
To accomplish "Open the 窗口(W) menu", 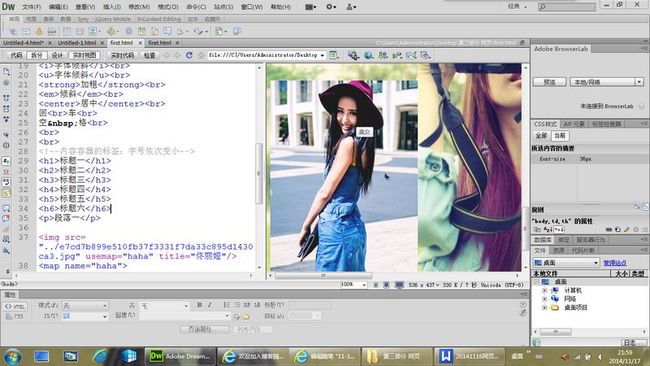I will click(252, 7).
